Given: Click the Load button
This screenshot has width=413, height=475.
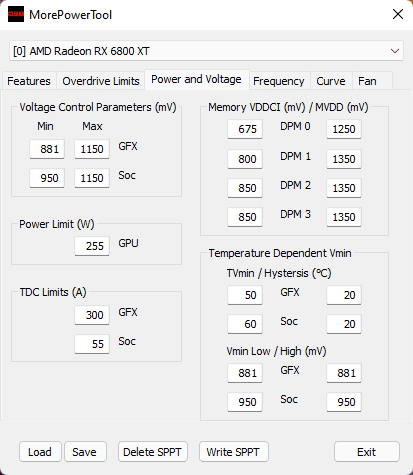Looking at the screenshot, I should (40, 452).
